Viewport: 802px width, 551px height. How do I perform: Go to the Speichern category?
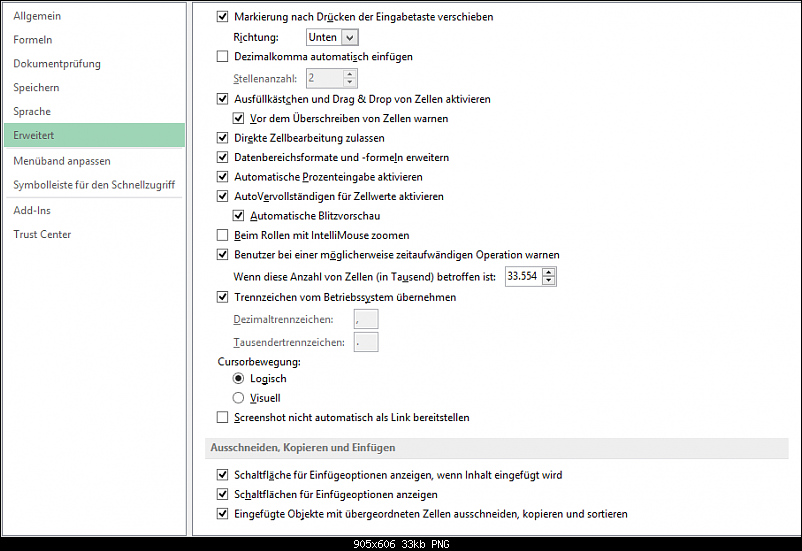coord(36,87)
